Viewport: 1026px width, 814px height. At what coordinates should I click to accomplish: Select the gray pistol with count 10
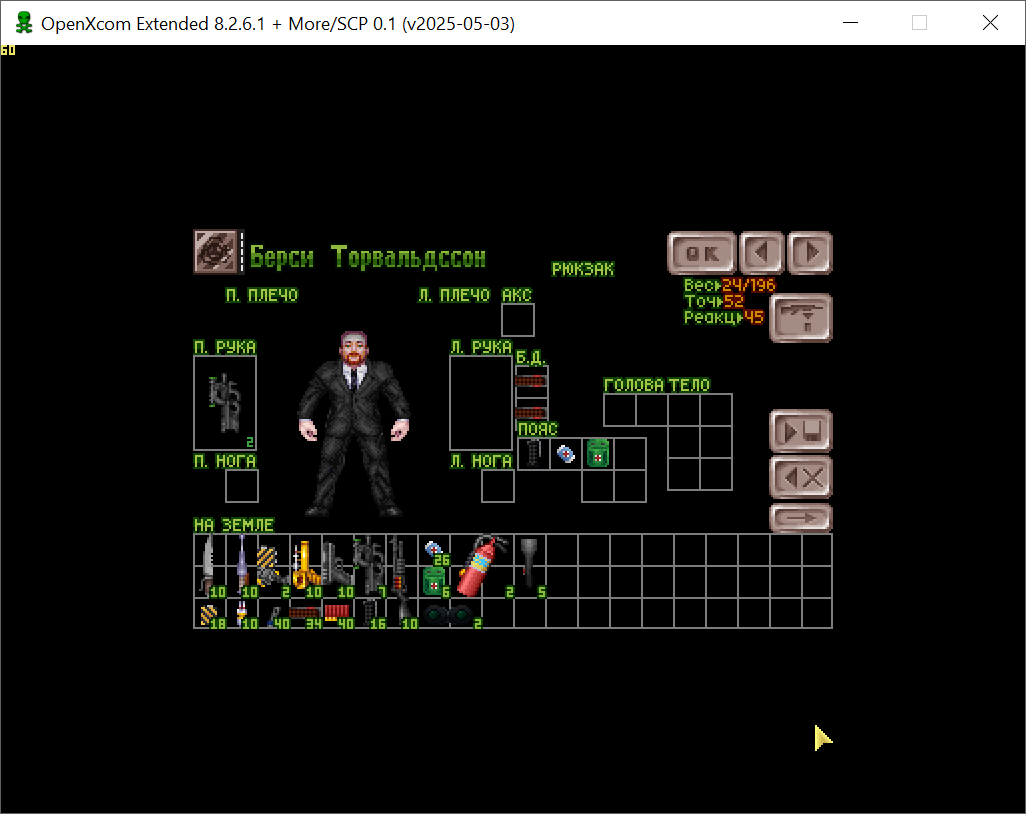click(x=337, y=565)
